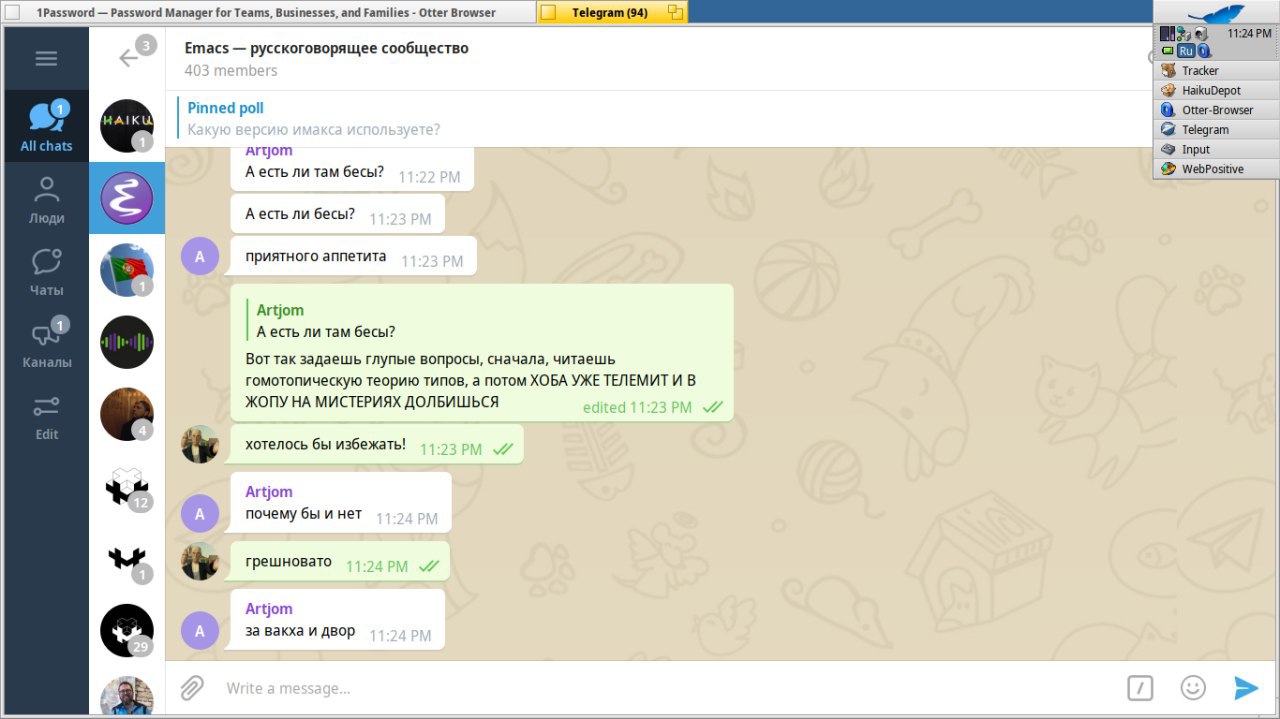The width and height of the screenshot is (1280, 719).
Task: Open the HAIKU chat avatar
Action: 127,126
